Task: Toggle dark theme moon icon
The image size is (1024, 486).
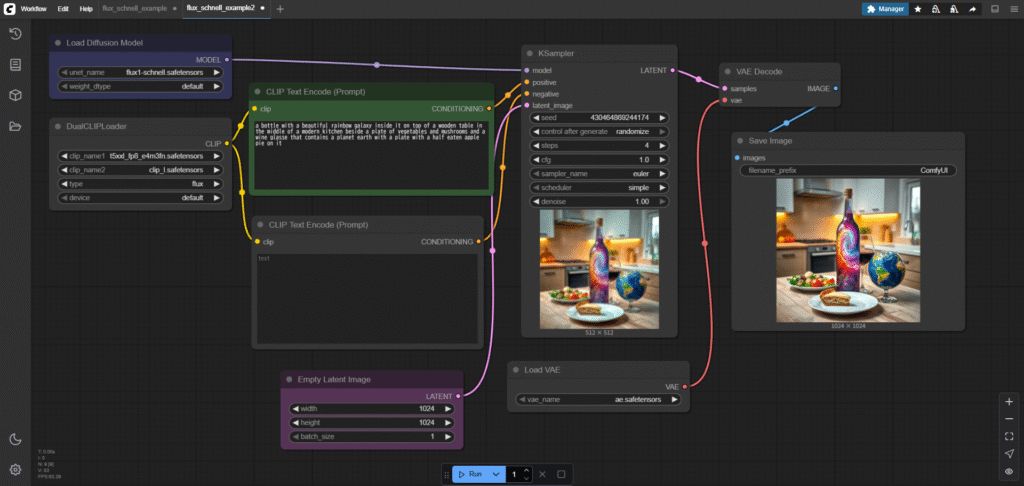Action: (16, 439)
